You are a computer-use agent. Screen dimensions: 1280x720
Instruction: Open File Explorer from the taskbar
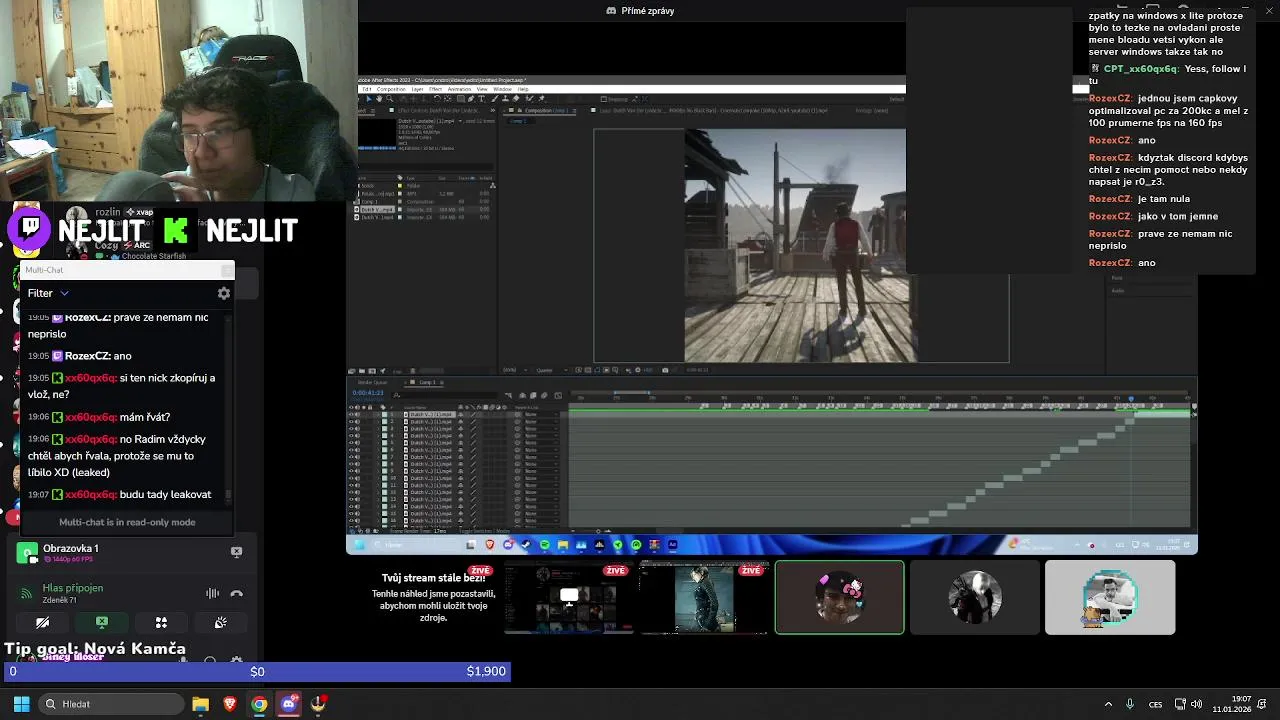pos(200,704)
